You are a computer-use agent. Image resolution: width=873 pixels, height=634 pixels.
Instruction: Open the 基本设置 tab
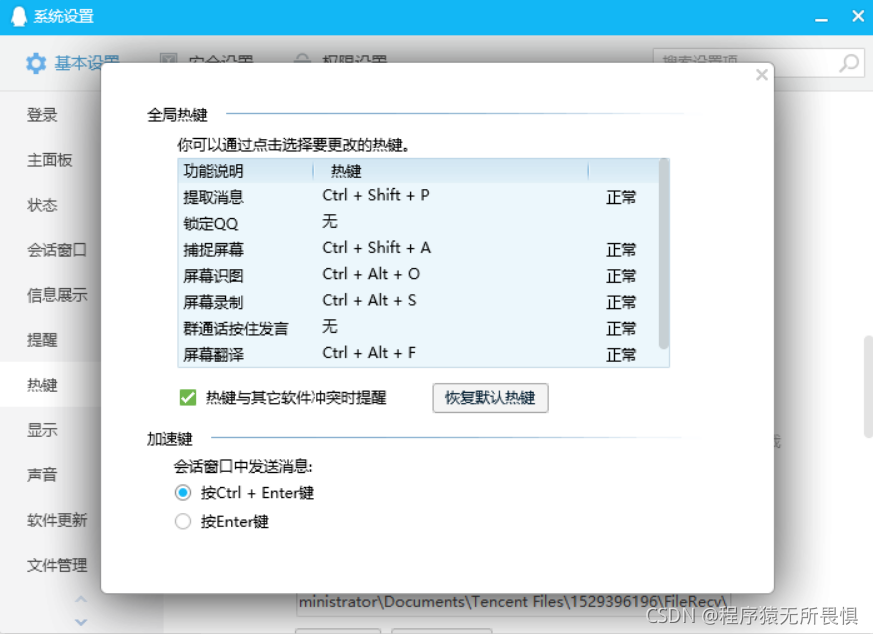tap(73, 63)
